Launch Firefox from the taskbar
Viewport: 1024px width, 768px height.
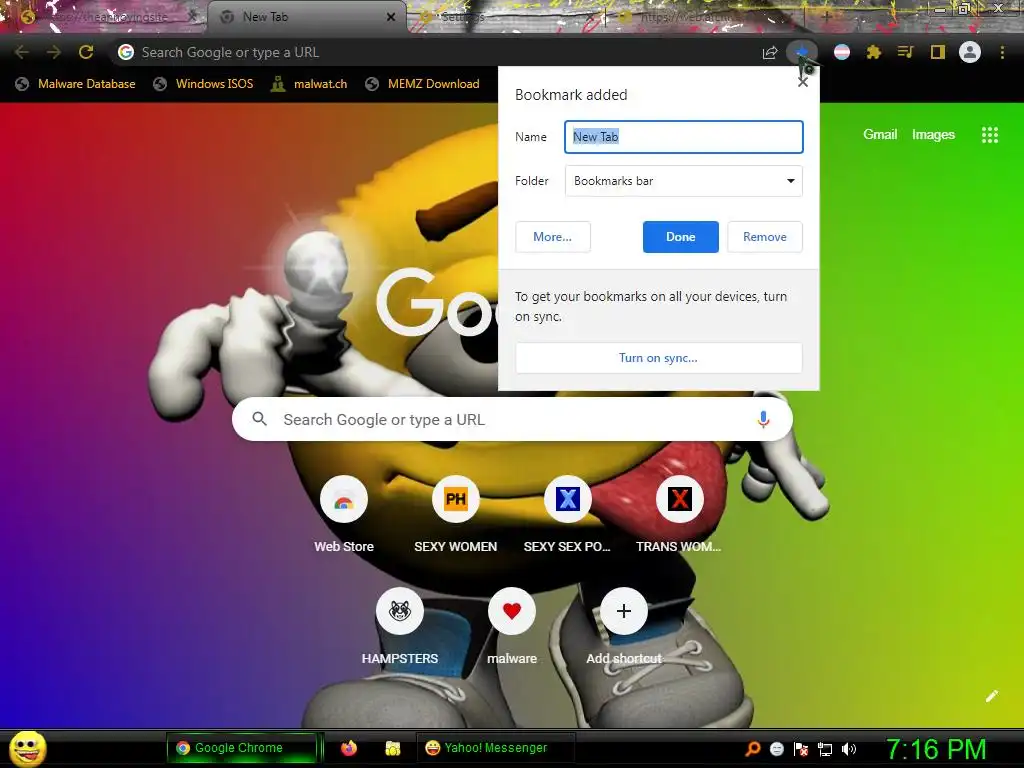point(349,748)
